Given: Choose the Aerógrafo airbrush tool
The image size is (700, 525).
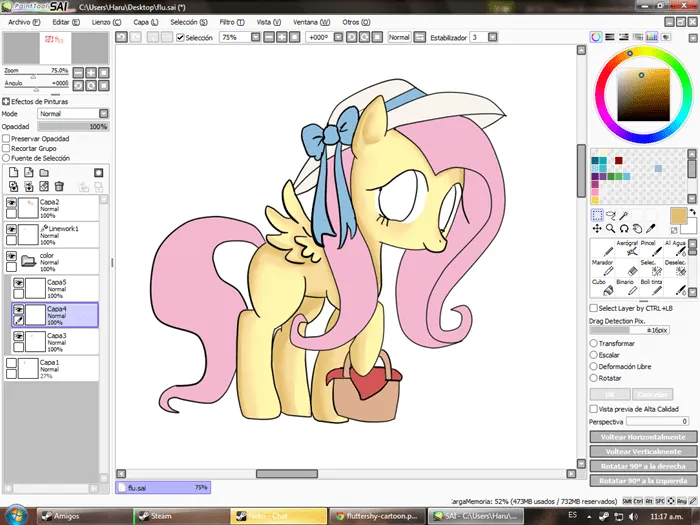Looking at the screenshot, I should [x=627, y=248].
